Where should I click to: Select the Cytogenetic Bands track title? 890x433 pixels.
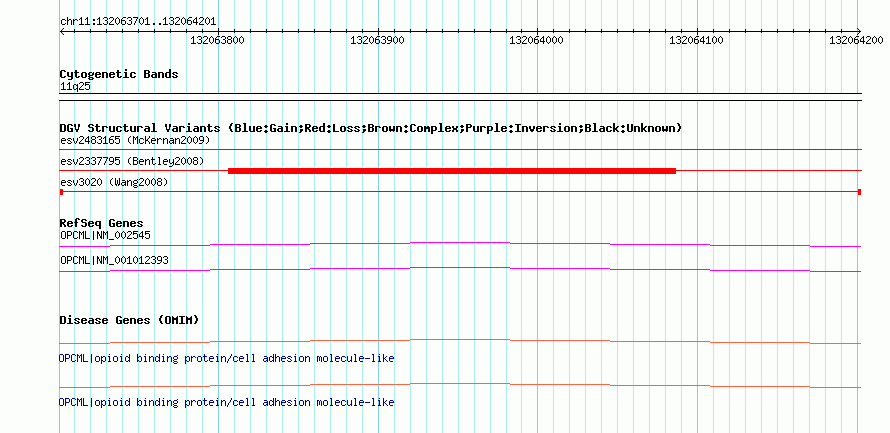point(119,74)
